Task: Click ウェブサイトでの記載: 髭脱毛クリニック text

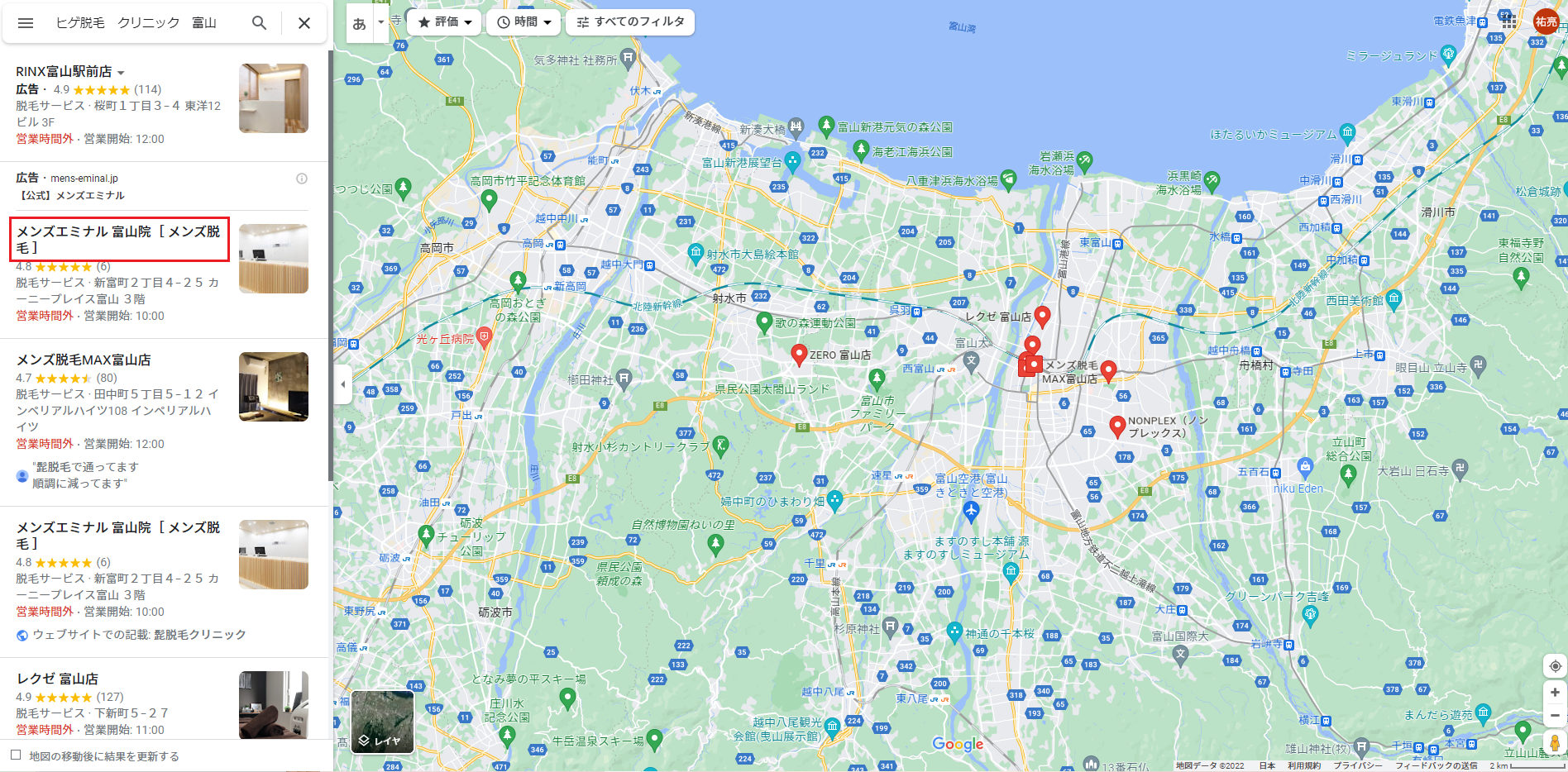Action: (x=139, y=635)
